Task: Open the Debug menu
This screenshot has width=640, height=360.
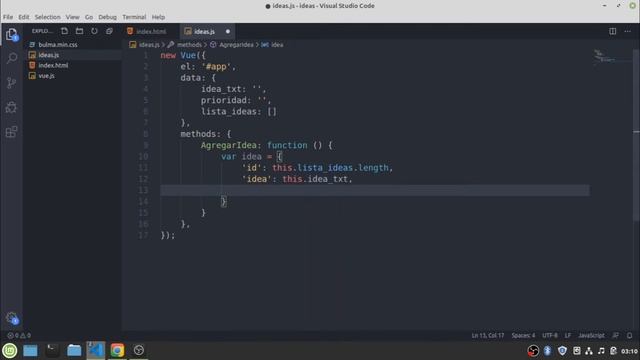Action: 107,17
